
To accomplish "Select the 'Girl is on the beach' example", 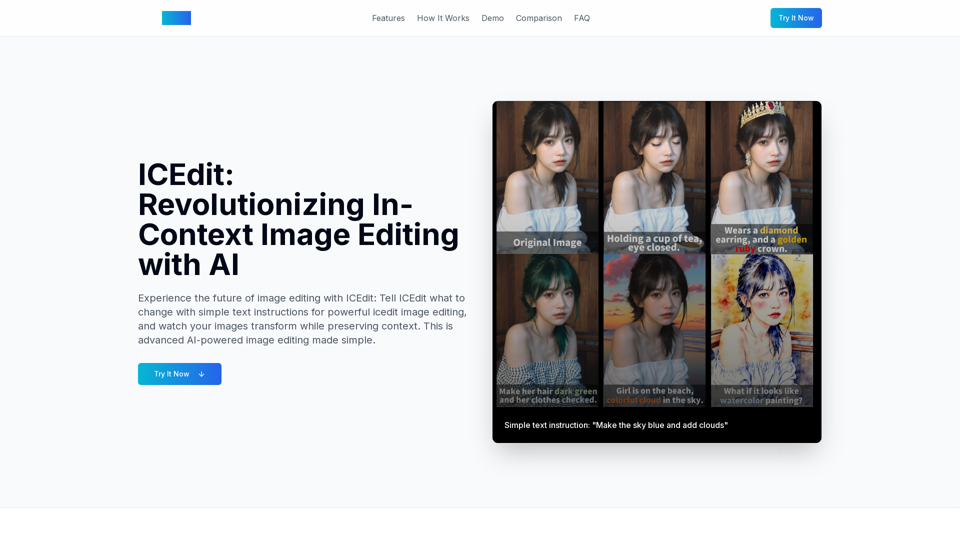I will click(654, 330).
